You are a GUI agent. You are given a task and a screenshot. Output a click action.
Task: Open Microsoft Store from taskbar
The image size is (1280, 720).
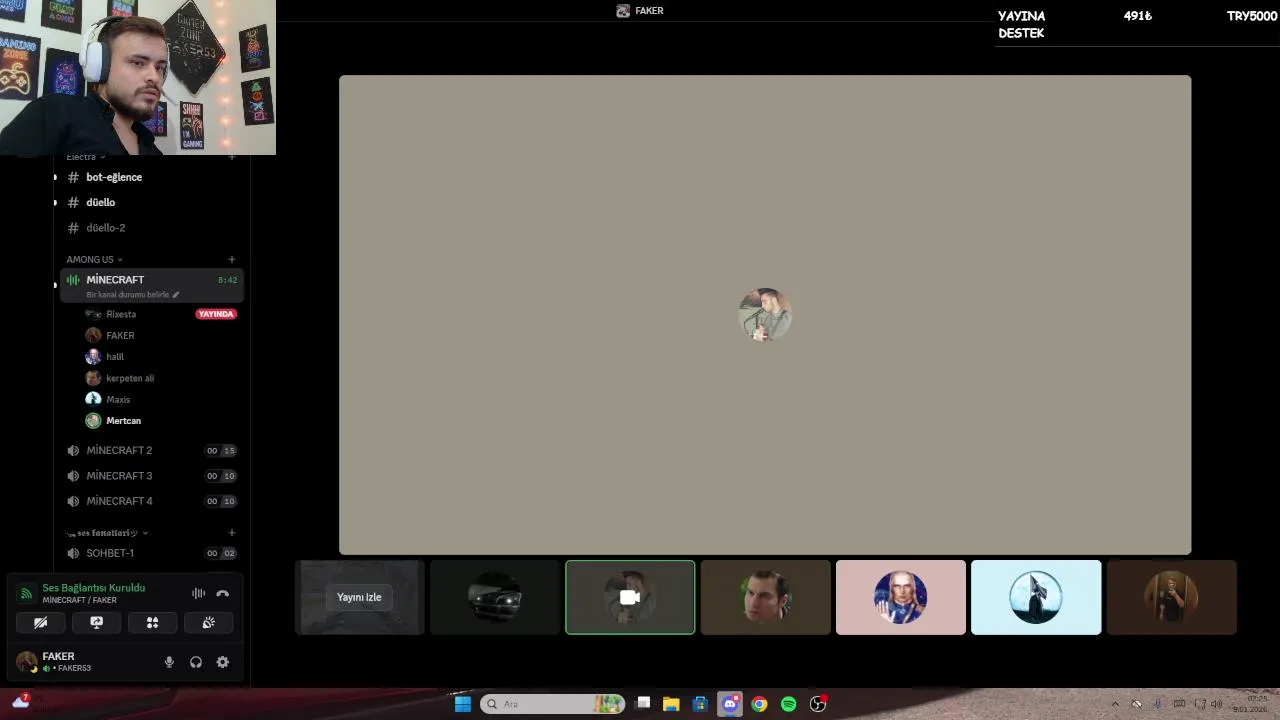coord(700,704)
